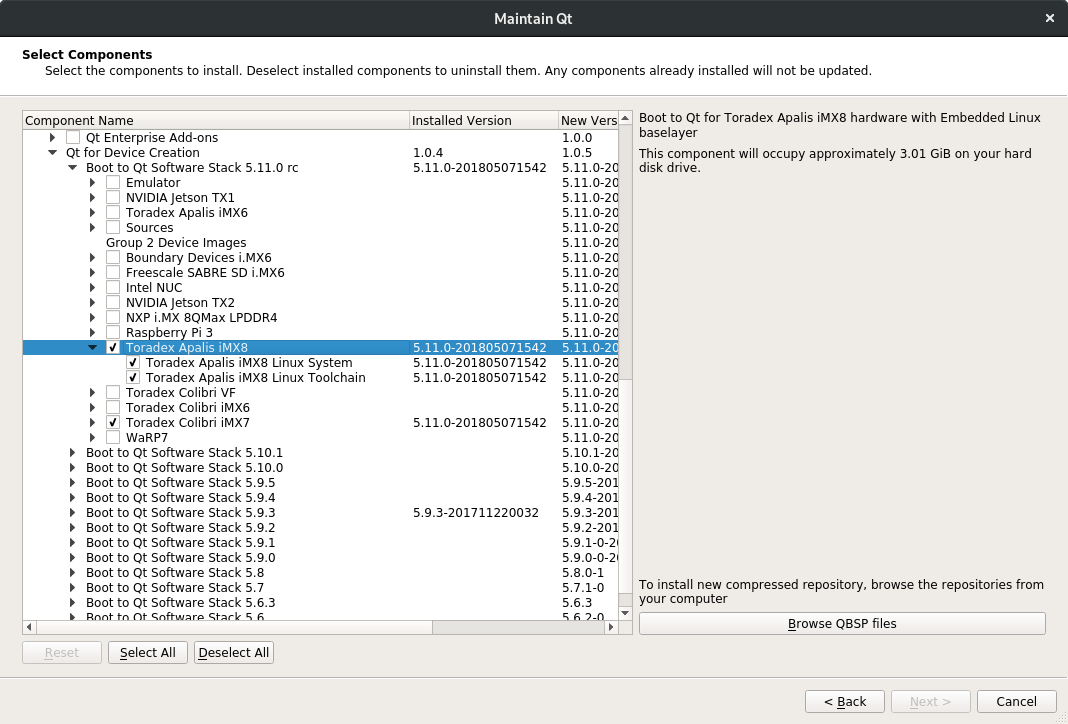The width and height of the screenshot is (1068, 724).
Task: Tick the Sources checkbox
Action: [x=113, y=227]
